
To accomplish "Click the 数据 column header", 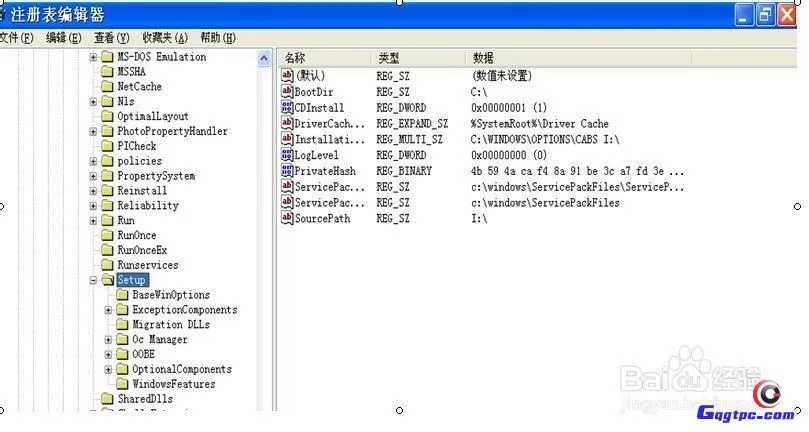I will [483, 58].
